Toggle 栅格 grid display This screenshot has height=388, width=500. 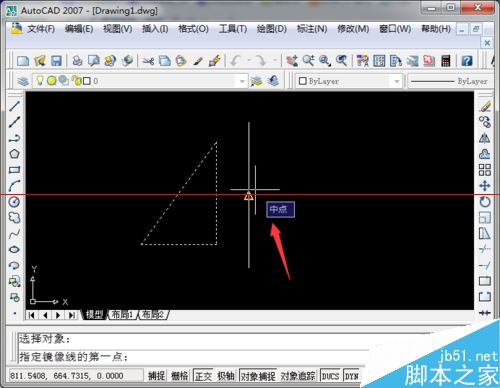click(x=180, y=376)
